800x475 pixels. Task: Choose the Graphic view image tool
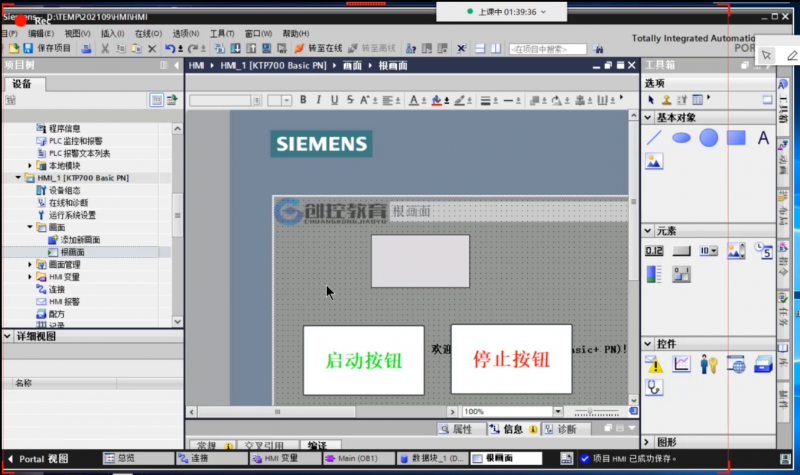pyautogui.click(x=654, y=161)
